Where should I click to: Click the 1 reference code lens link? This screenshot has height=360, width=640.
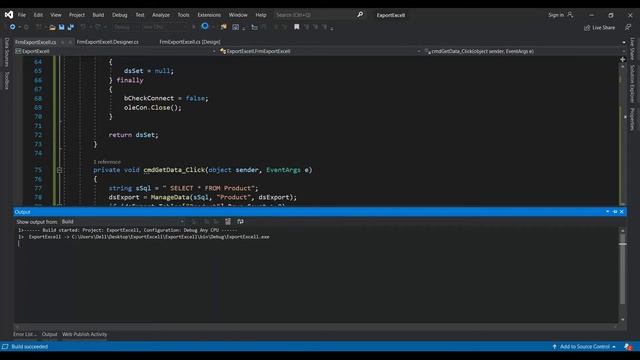point(107,162)
